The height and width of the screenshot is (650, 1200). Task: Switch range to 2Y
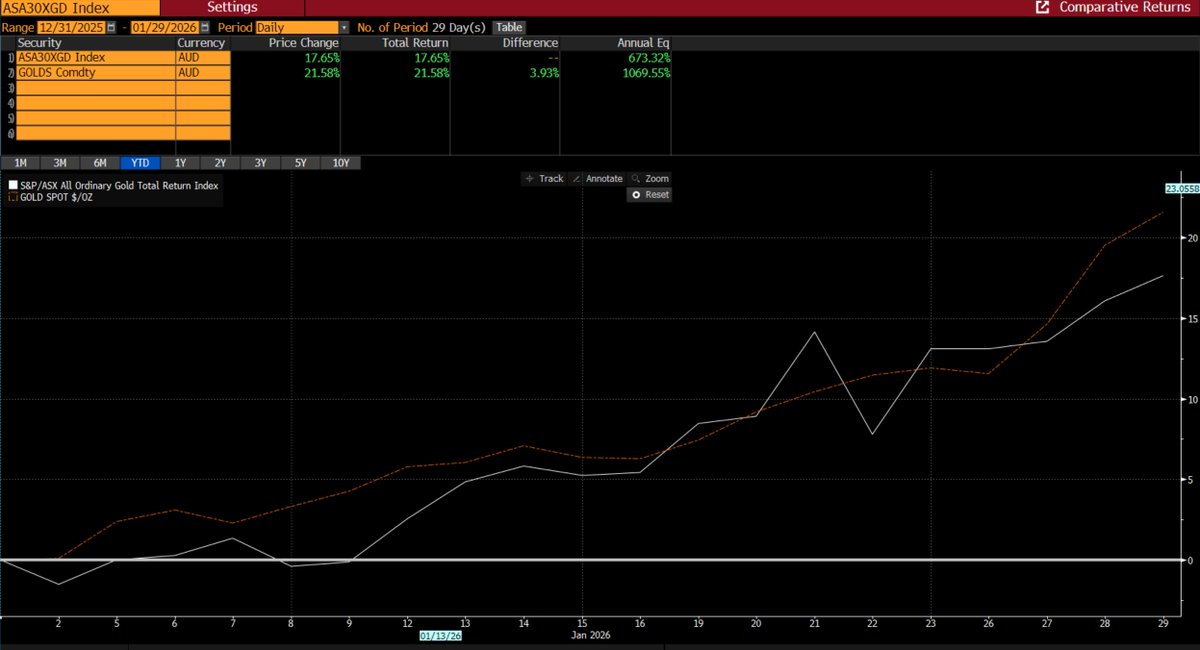pos(219,162)
